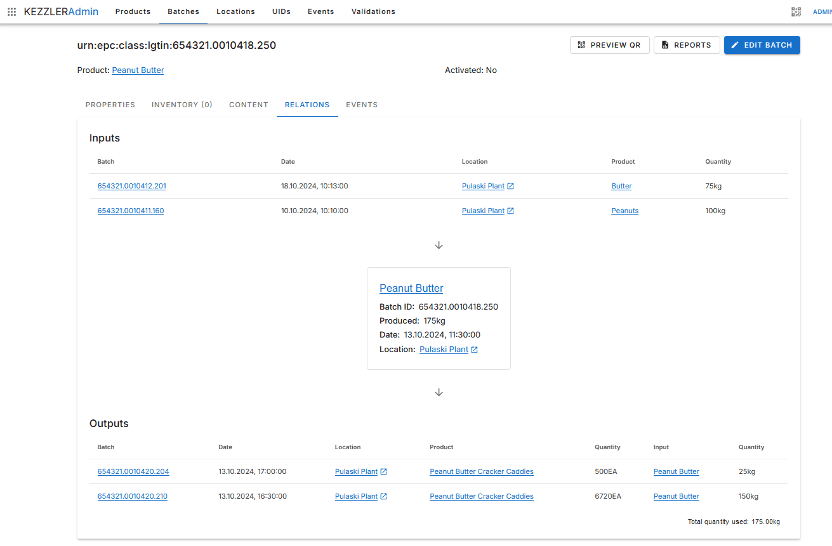Image resolution: width=832 pixels, height=546 pixels.
Task: Select the Events tab under batch
Action: [x=361, y=104]
